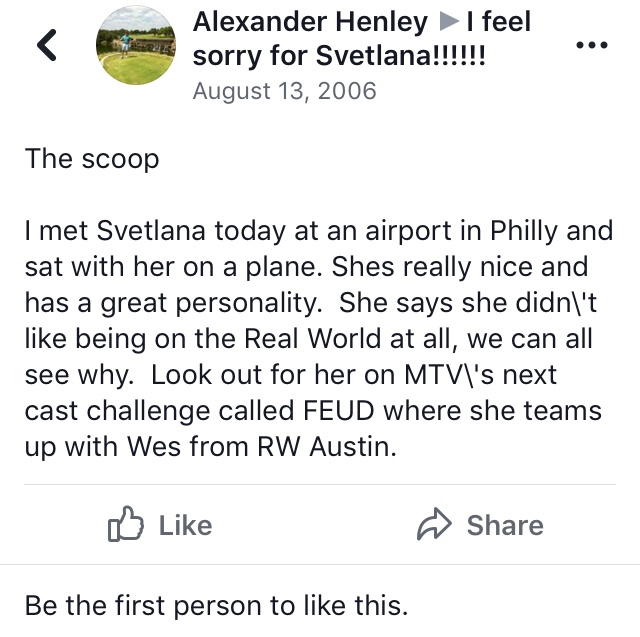
Task: Open the Alexander Henley profile name link
Action: [310, 22]
